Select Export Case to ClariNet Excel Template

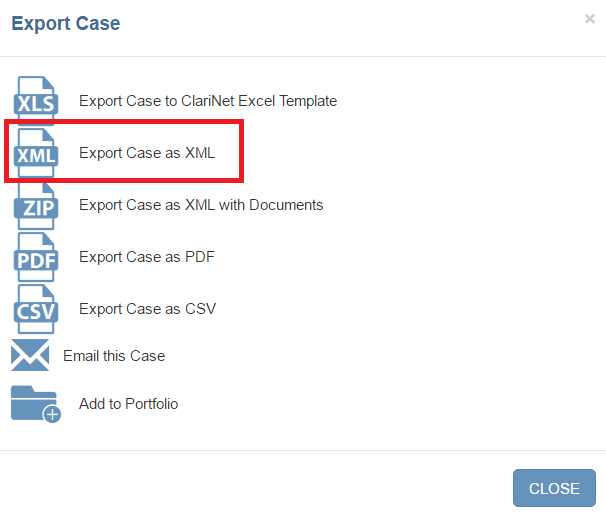click(208, 101)
